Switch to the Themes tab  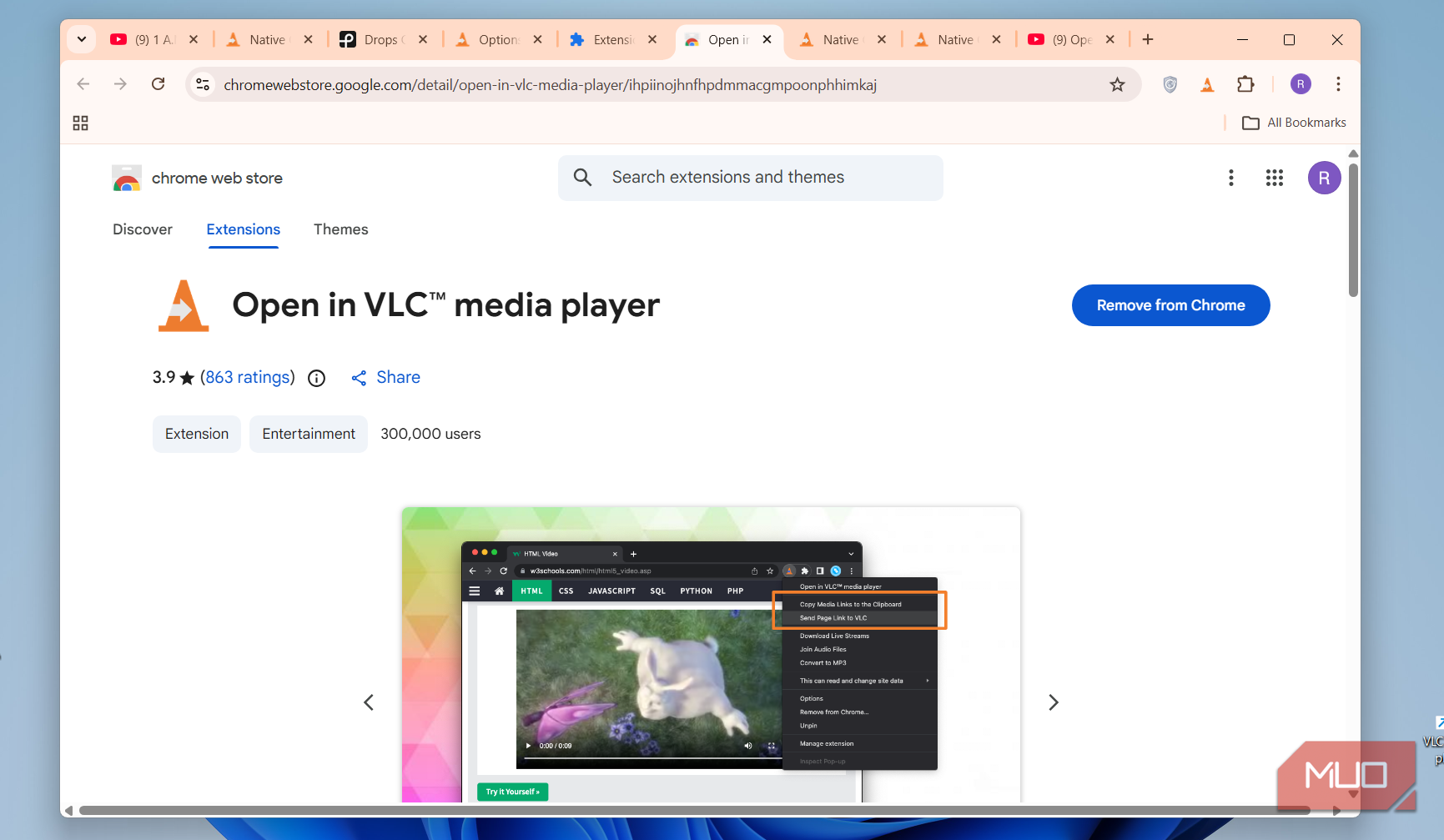(340, 229)
